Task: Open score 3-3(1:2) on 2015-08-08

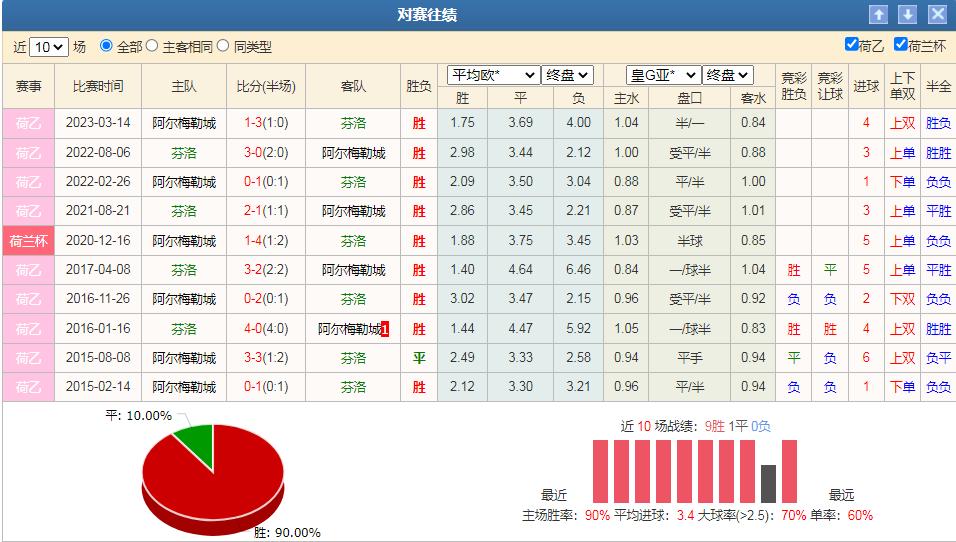Action: click(266, 357)
